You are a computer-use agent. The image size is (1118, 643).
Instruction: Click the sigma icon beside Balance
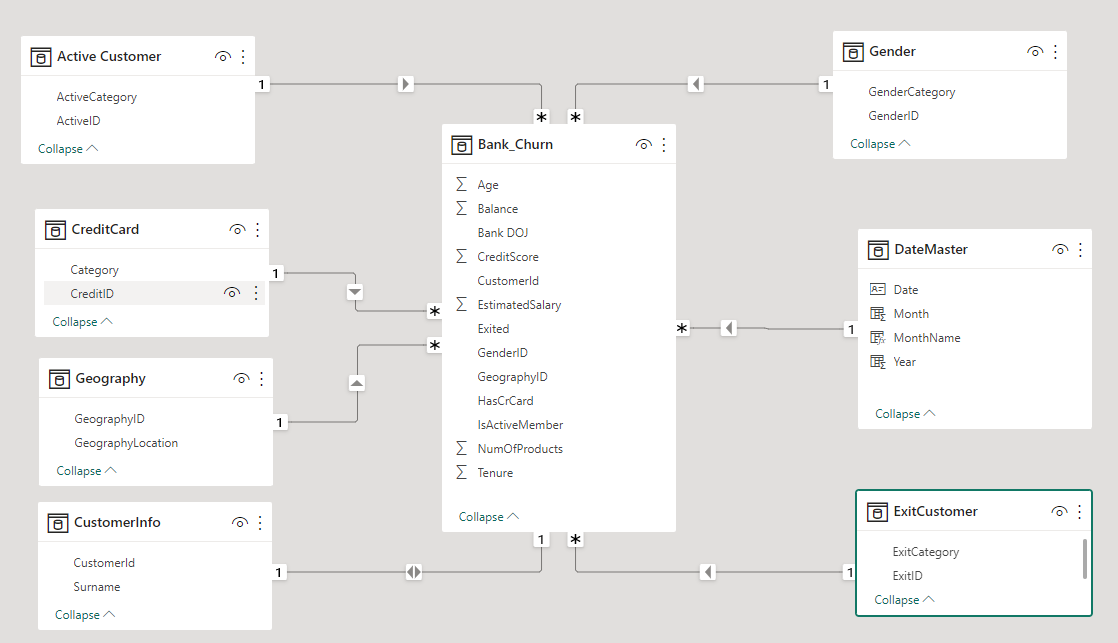(461, 208)
